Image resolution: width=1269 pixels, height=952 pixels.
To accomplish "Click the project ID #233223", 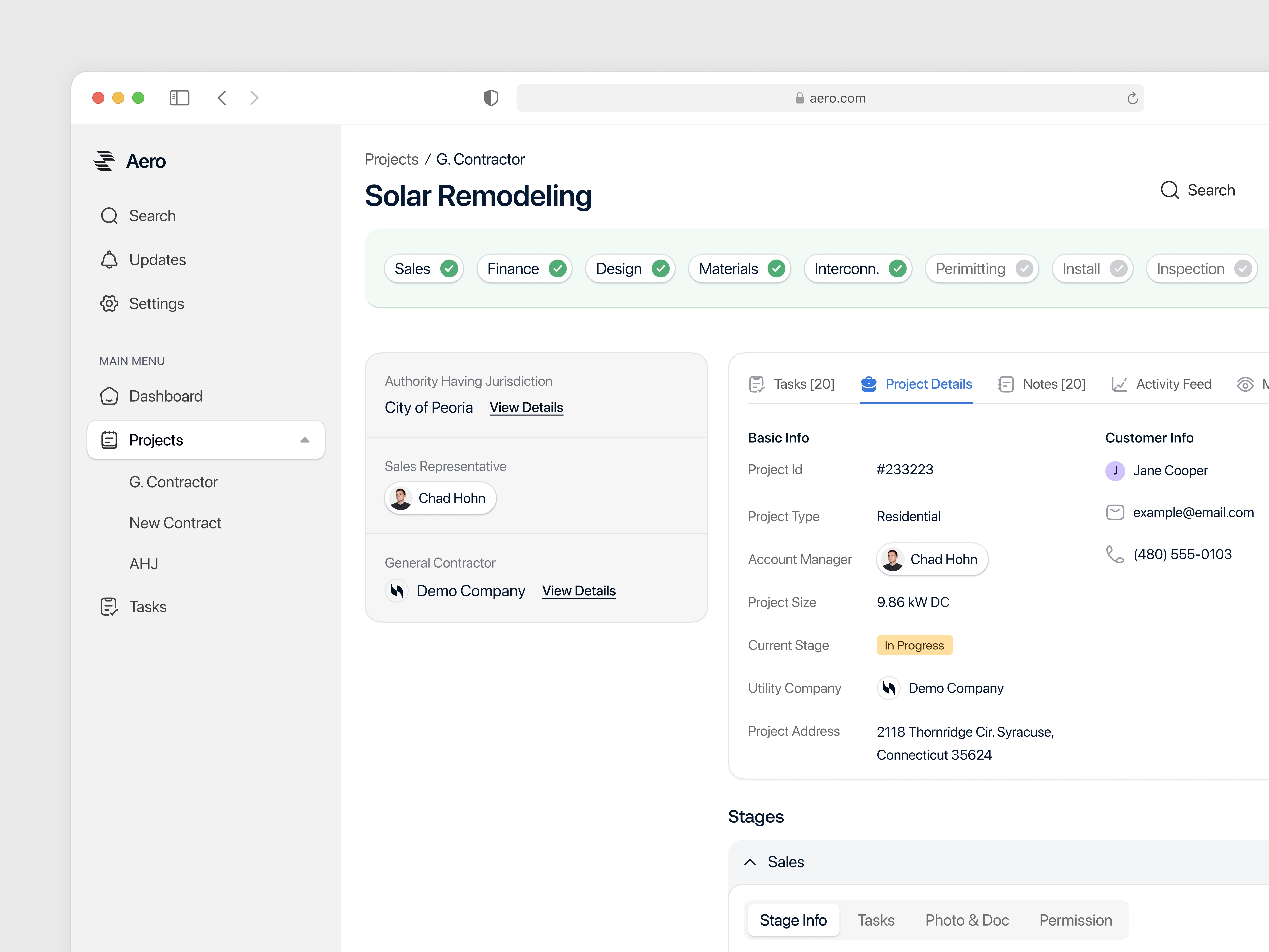I will tap(905, 469).
